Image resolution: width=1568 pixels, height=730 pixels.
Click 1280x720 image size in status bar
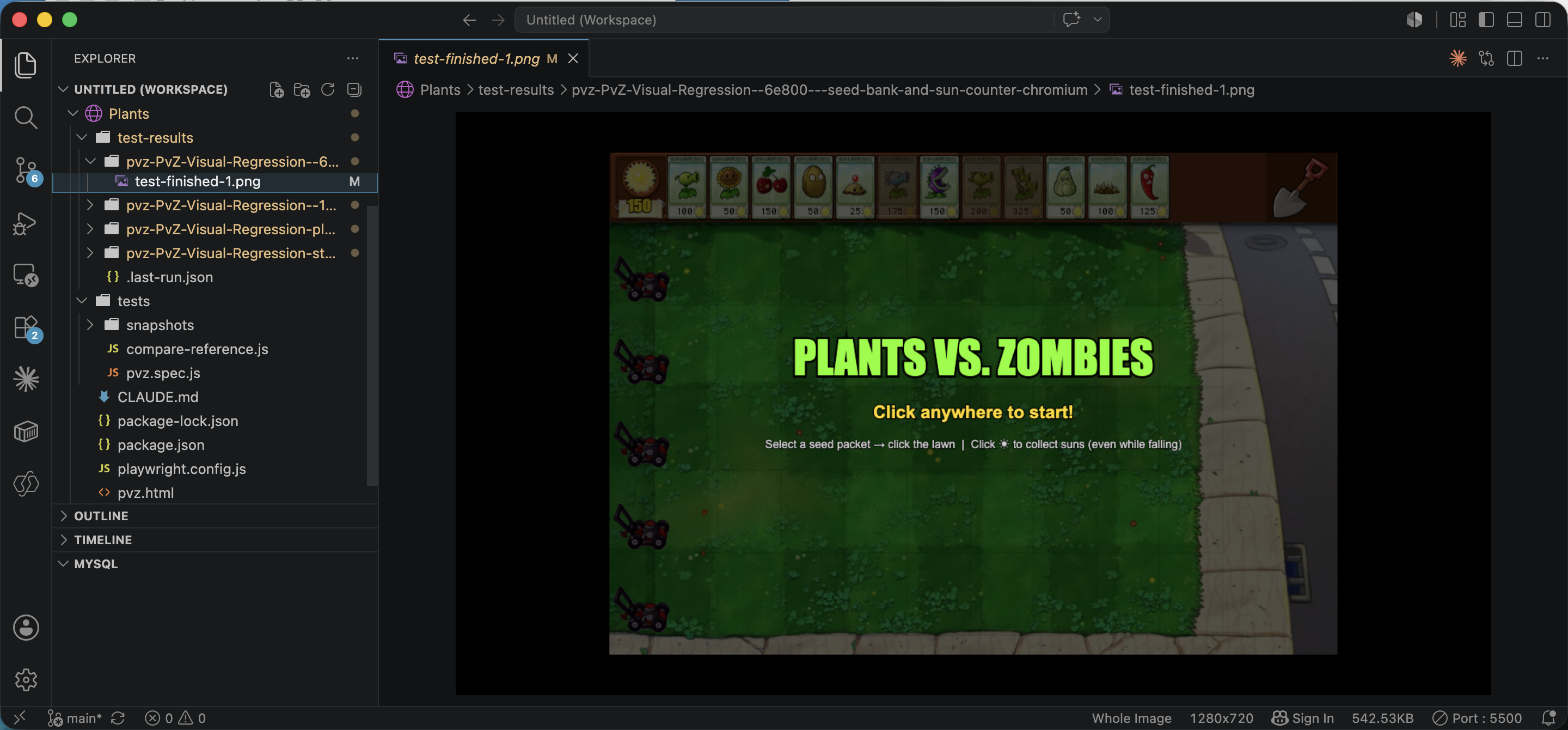point(1221,719)
